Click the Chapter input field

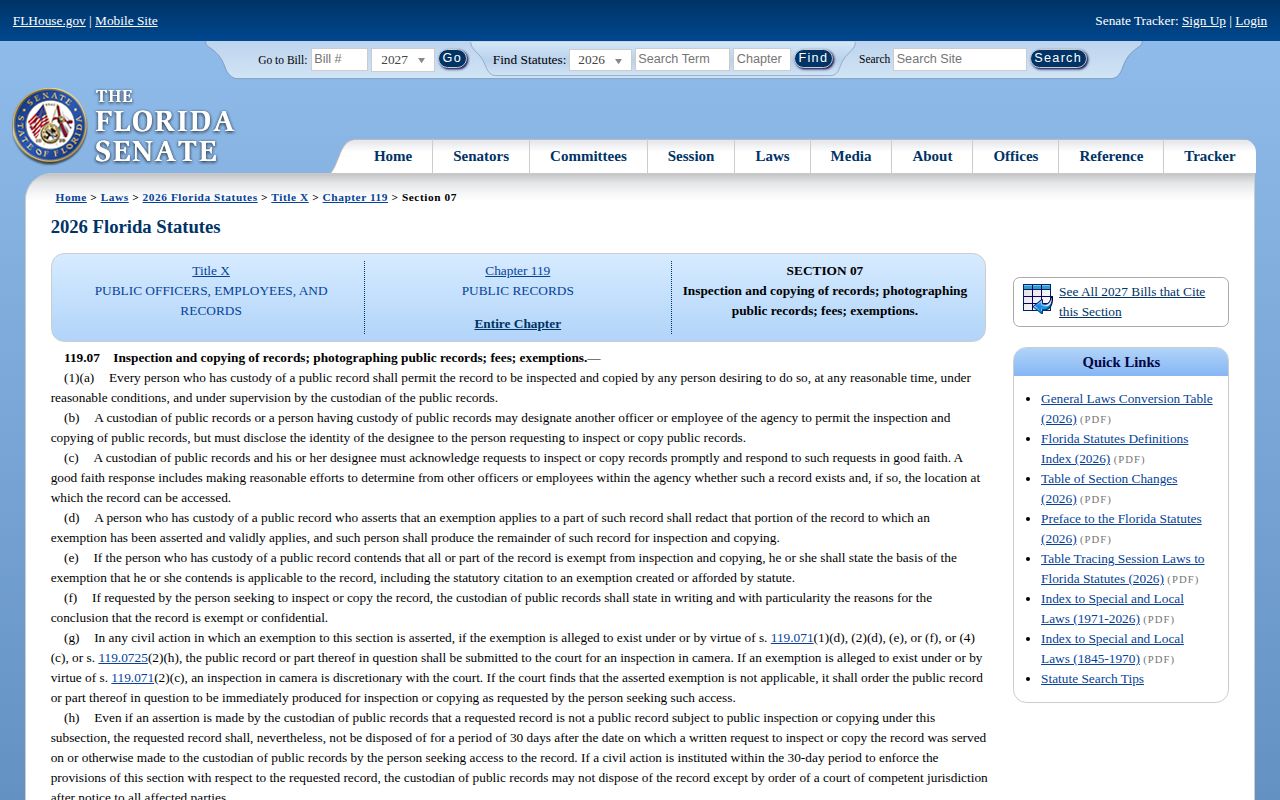[761, 59]
